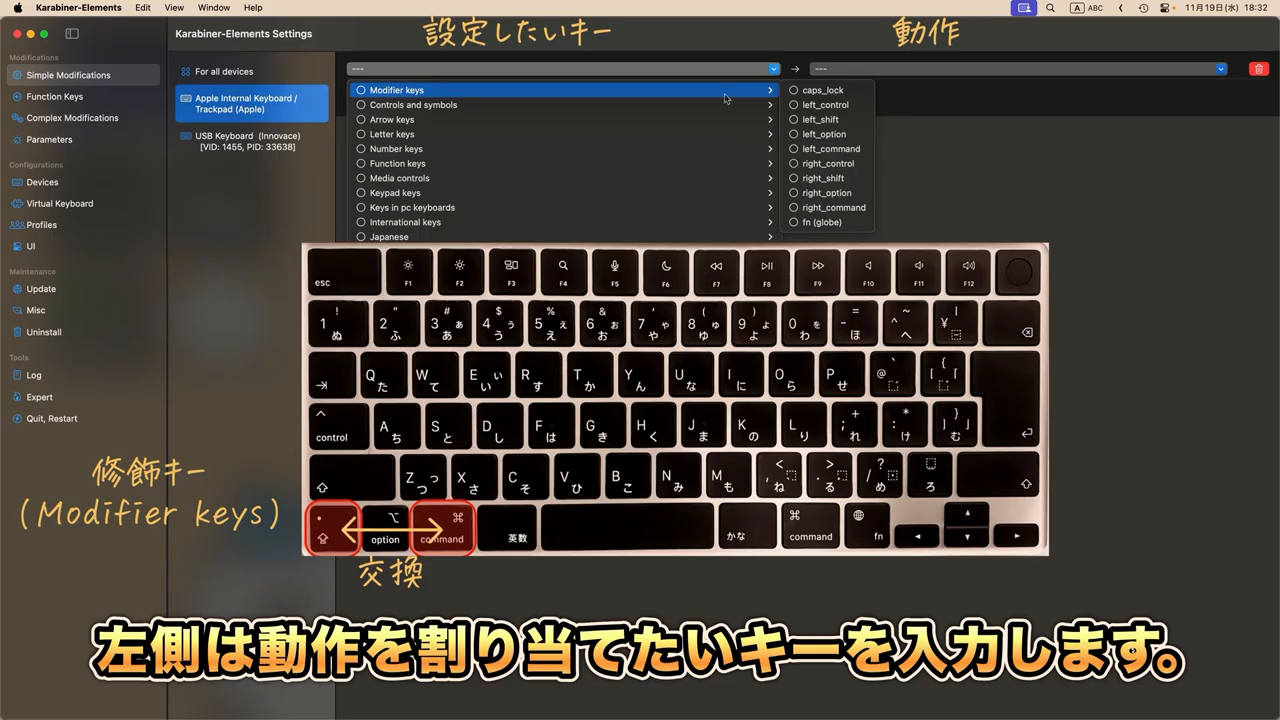Go to Virtual Keyboard configuration
This screenshot has height=720, width=1280.
pos(59,204)
